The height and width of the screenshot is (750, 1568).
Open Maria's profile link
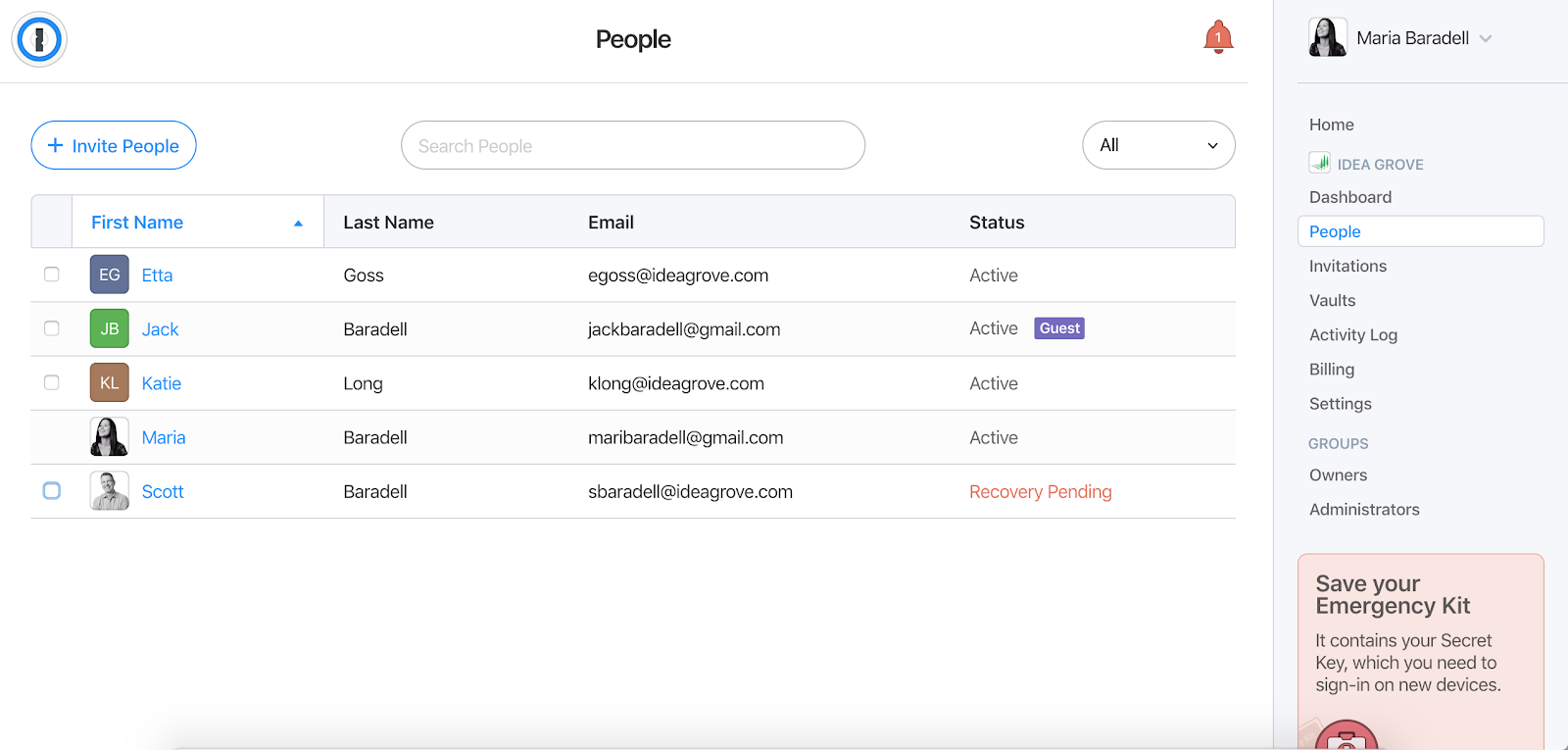[164, 437]
